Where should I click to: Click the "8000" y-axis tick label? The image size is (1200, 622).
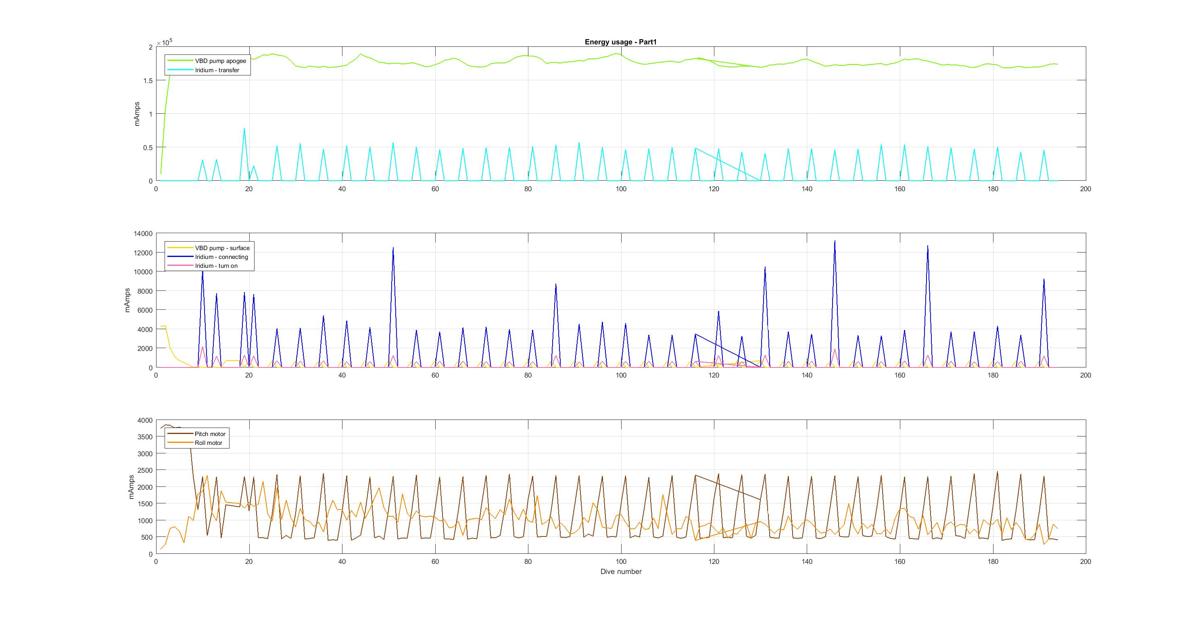tap(143, 291)
